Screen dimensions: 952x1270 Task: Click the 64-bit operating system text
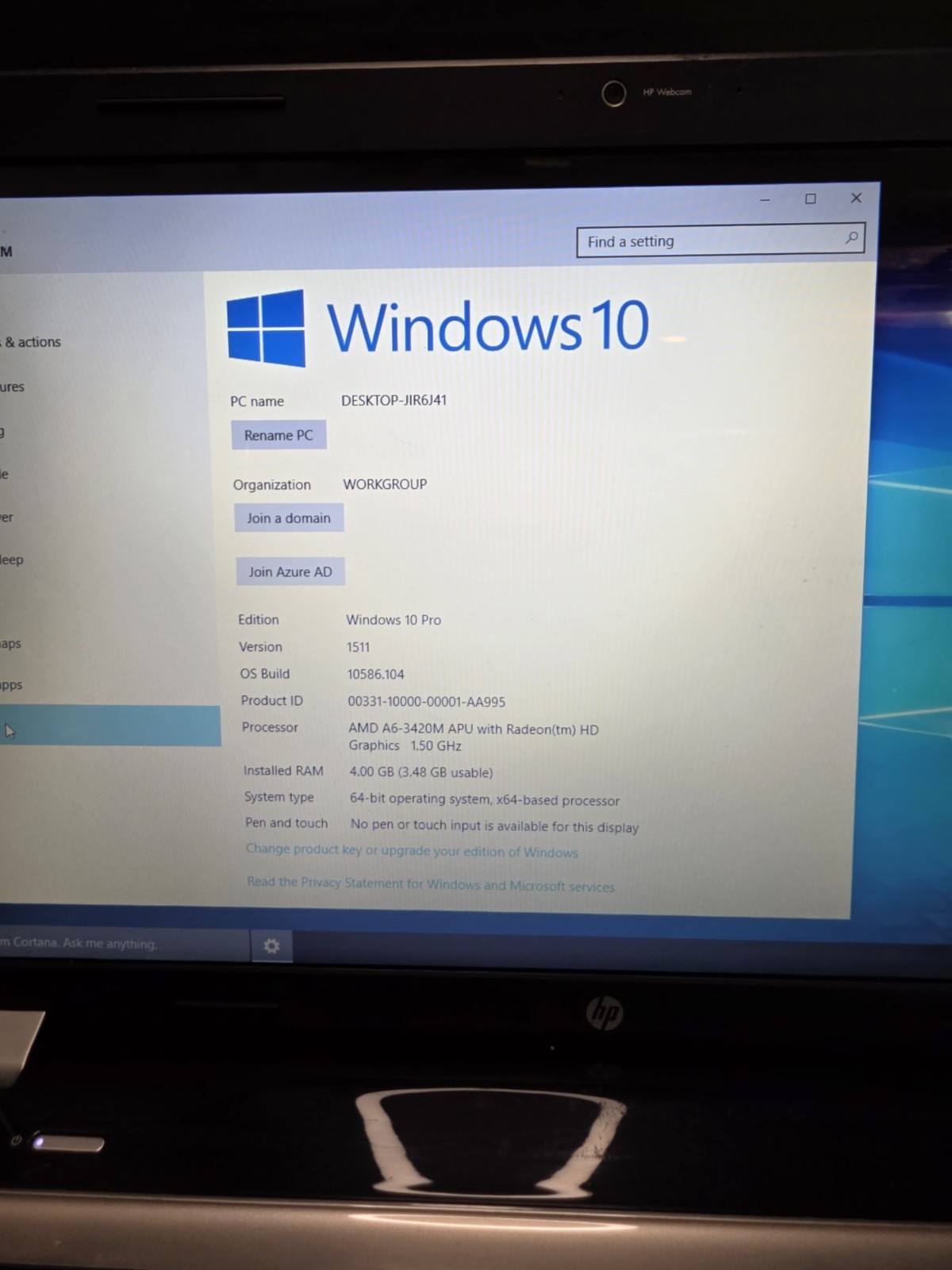[485, 799]
